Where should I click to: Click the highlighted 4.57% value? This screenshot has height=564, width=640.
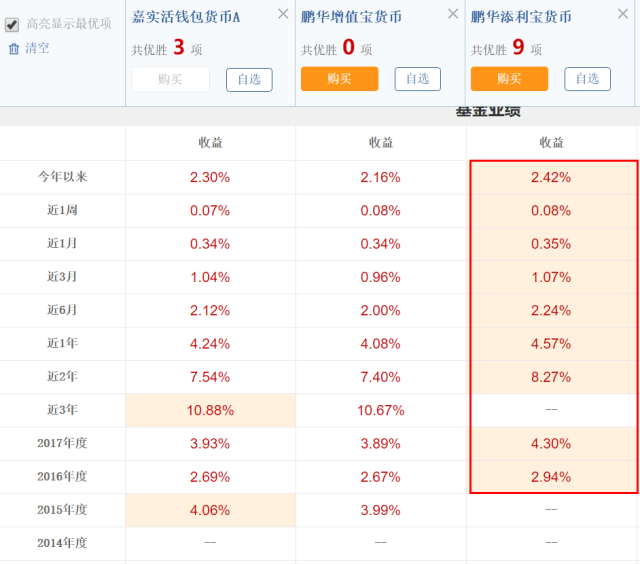tap(551, 344)
